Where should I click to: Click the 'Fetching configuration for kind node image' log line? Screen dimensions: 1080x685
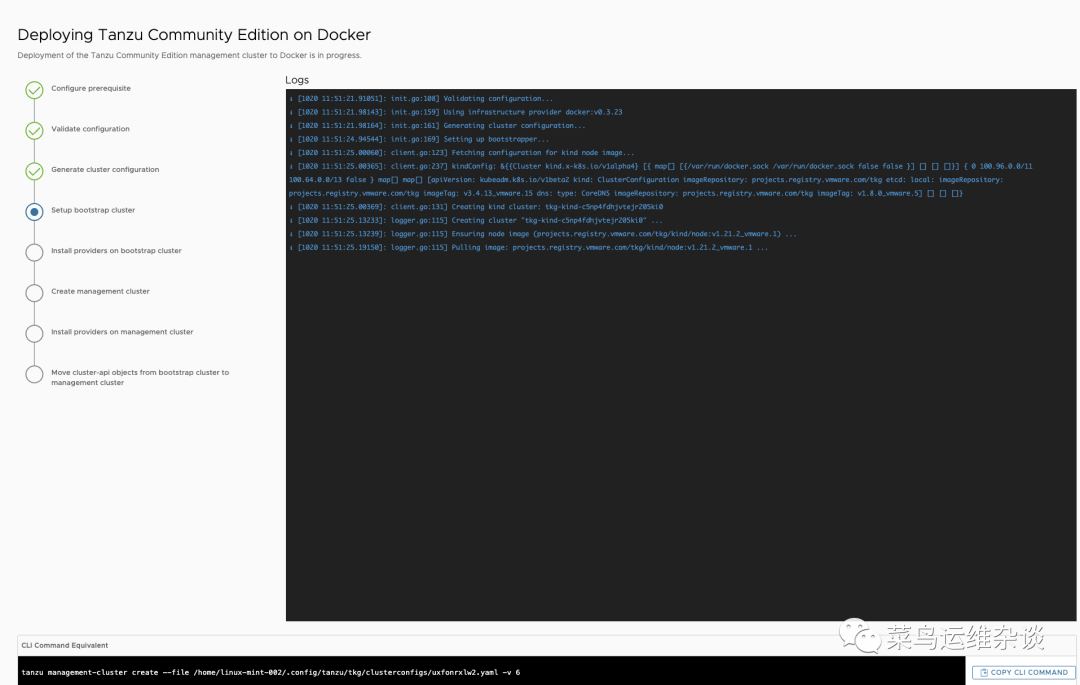pos(461,153)
